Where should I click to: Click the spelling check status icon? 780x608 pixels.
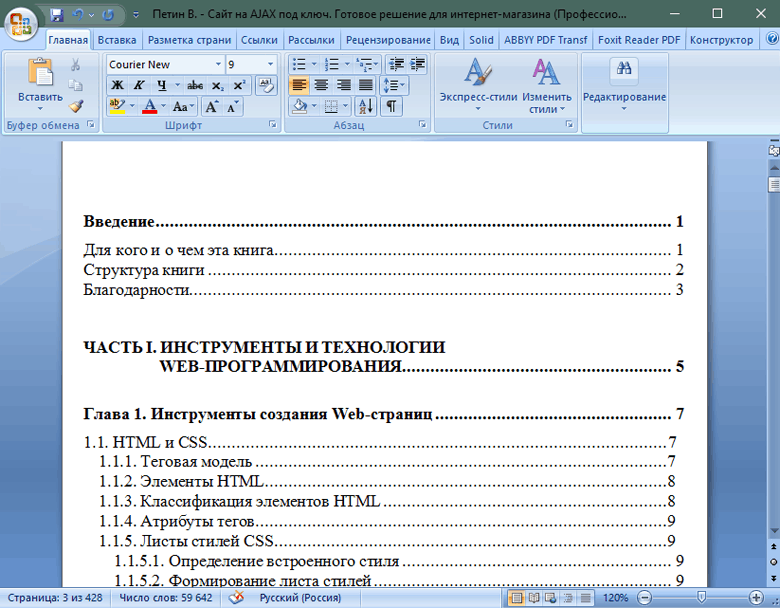pos(236,597)
